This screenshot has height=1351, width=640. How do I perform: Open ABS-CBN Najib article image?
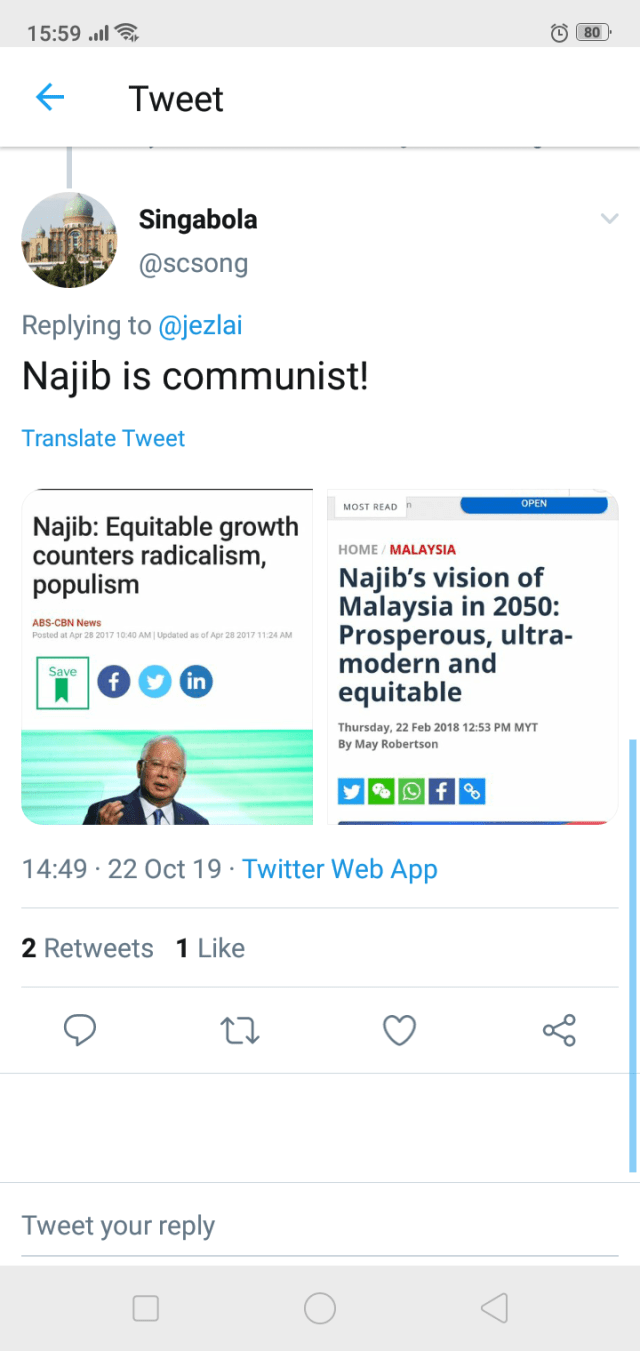click(x=167, y=657)
